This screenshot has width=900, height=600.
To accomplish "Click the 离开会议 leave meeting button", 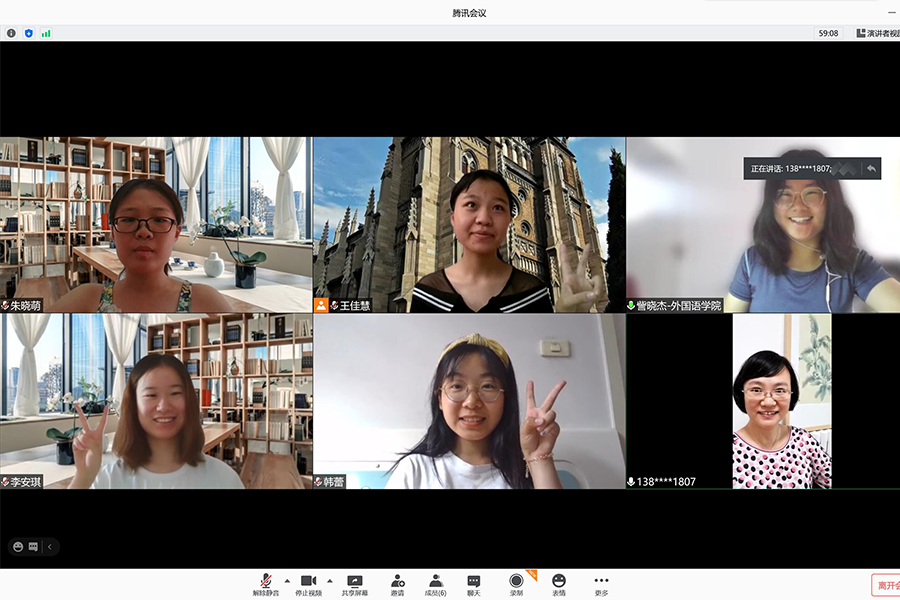I will 886,585.
